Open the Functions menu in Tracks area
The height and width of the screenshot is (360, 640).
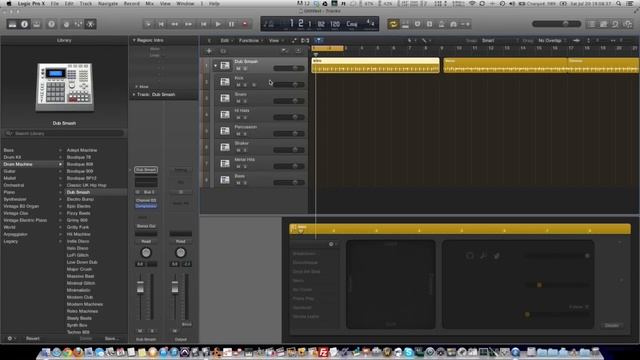point(250,40)
